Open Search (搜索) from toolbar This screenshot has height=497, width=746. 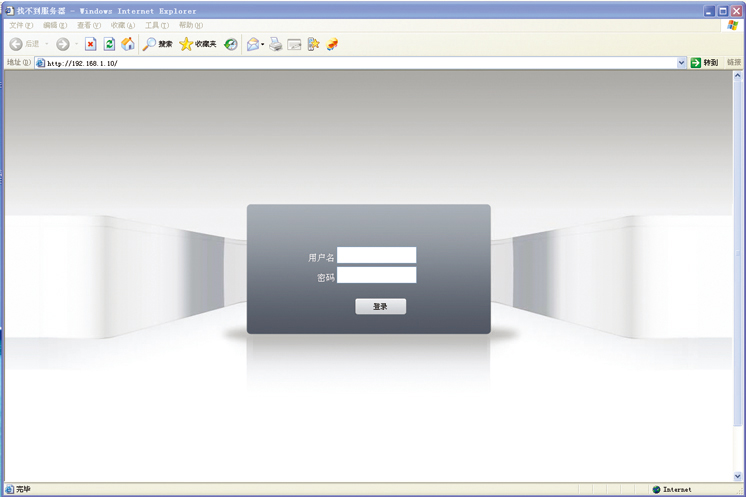[x=157, y=44]
